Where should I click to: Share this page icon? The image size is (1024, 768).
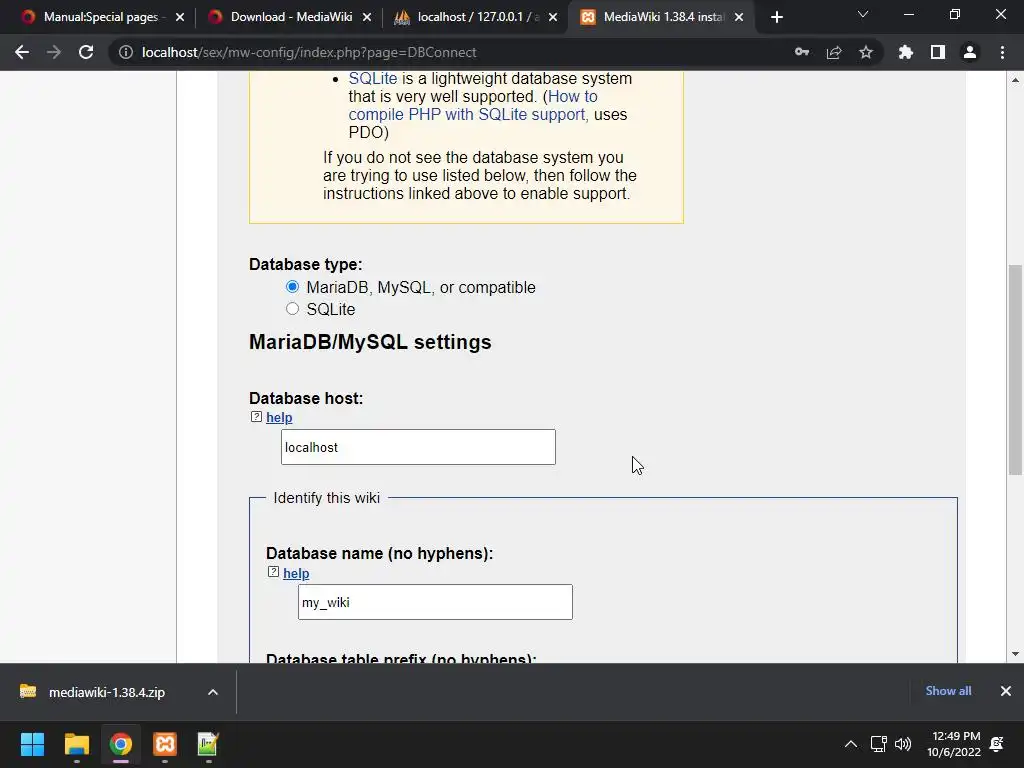point(834,52)
